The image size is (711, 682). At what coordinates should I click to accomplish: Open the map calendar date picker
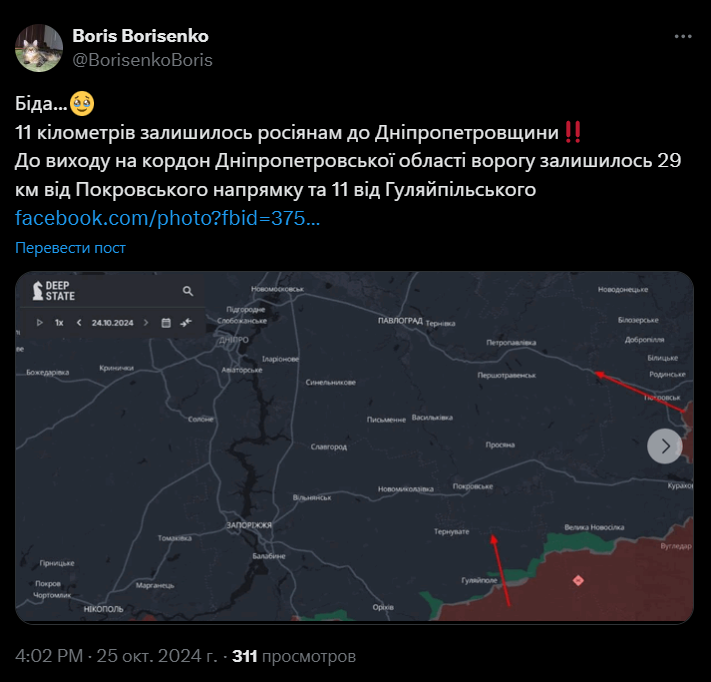(166, 322)
